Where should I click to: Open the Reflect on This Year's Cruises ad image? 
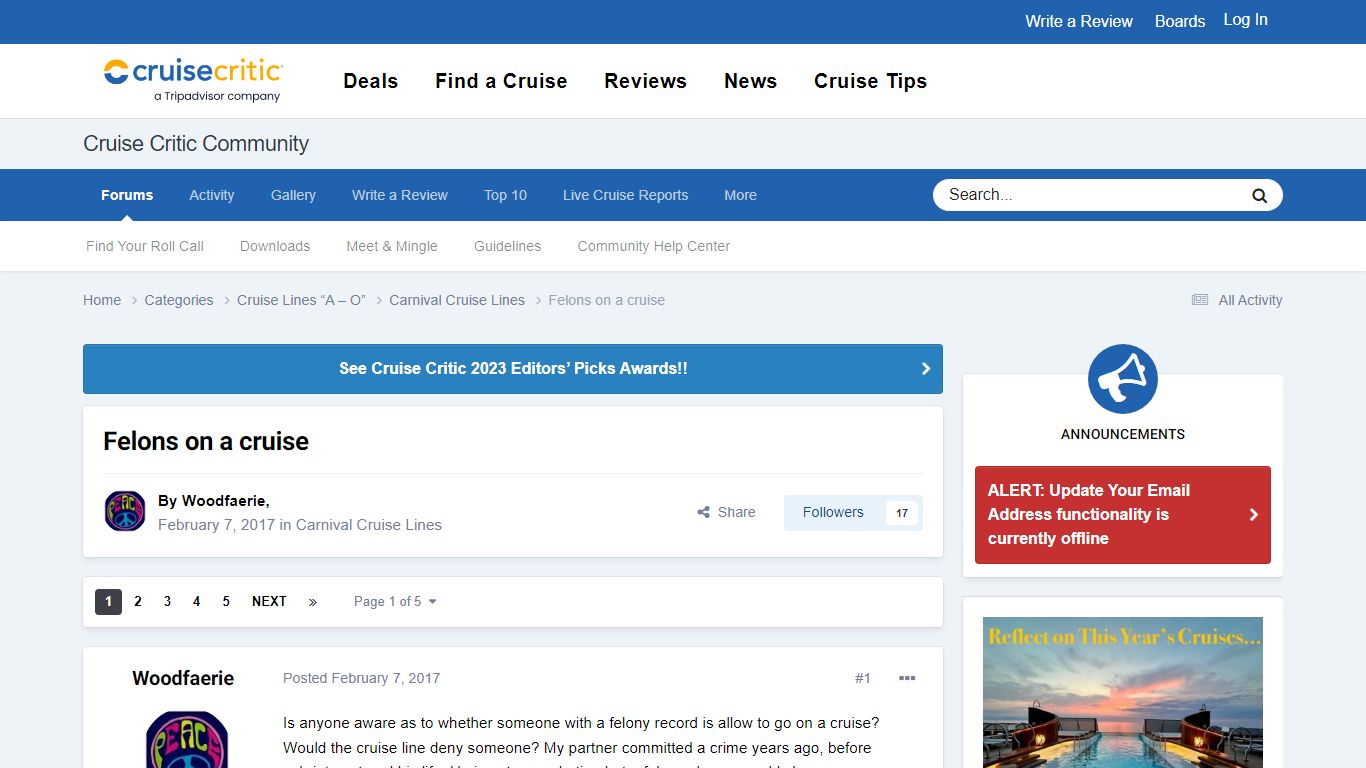(1123, 692)
